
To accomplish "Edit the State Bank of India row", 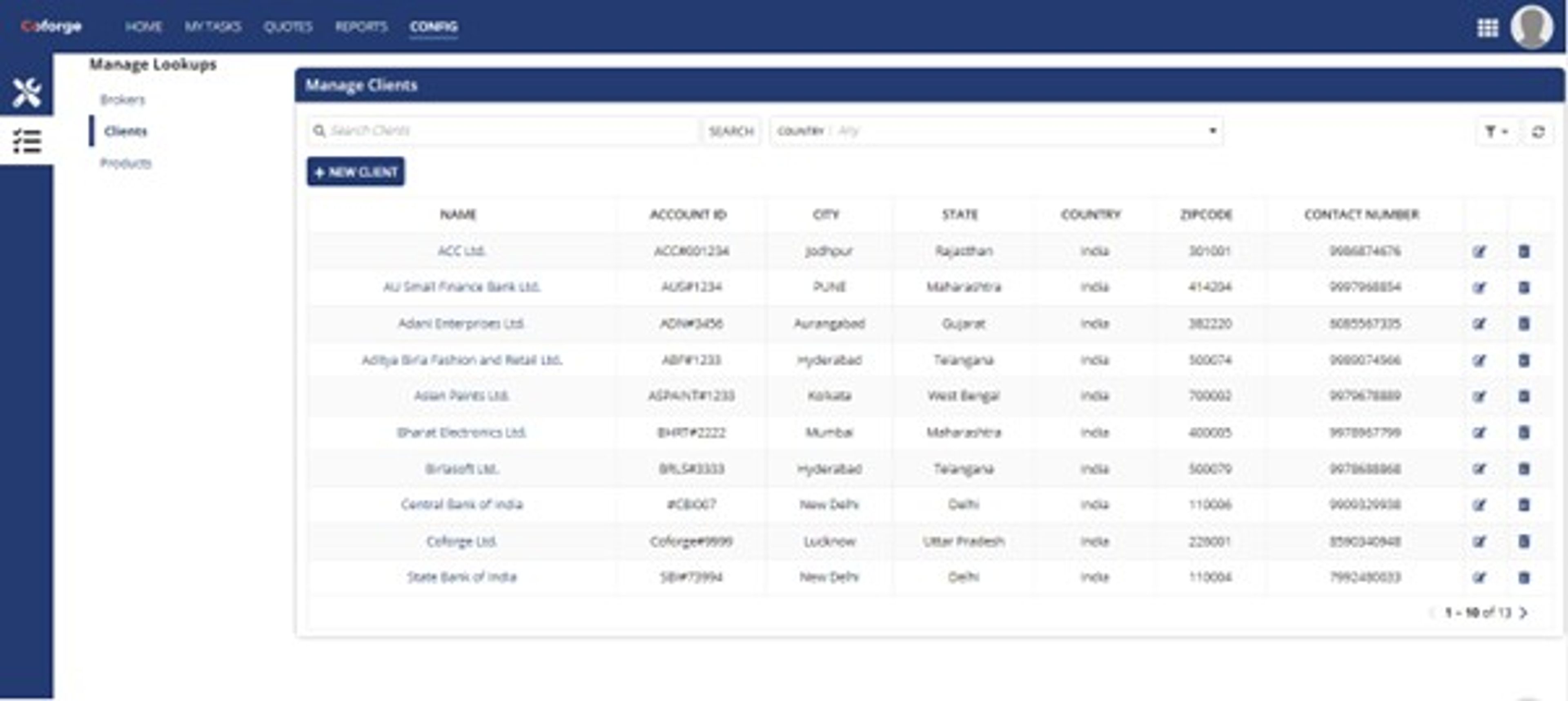I will [x=1479, y=577].
